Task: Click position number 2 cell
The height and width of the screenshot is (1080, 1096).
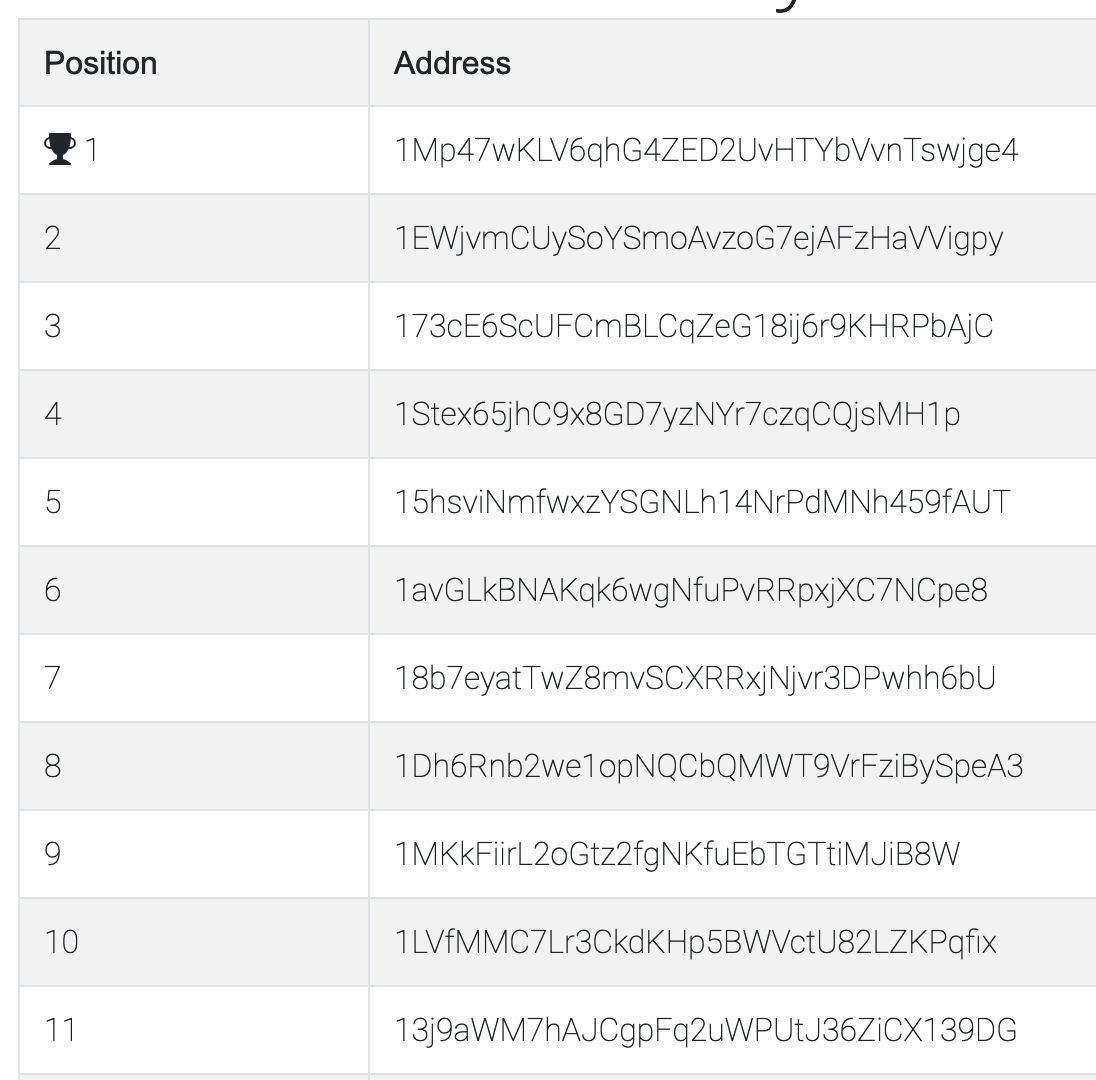Action: [194, 238]
